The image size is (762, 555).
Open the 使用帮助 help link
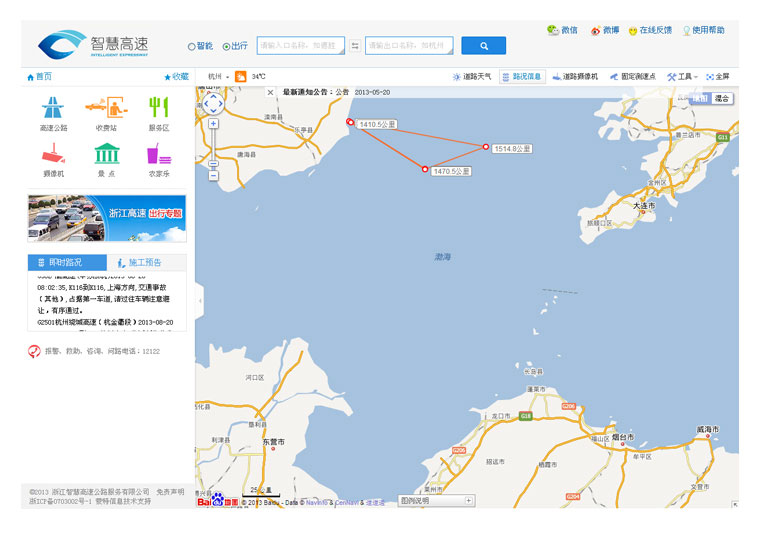click(704, 31)
